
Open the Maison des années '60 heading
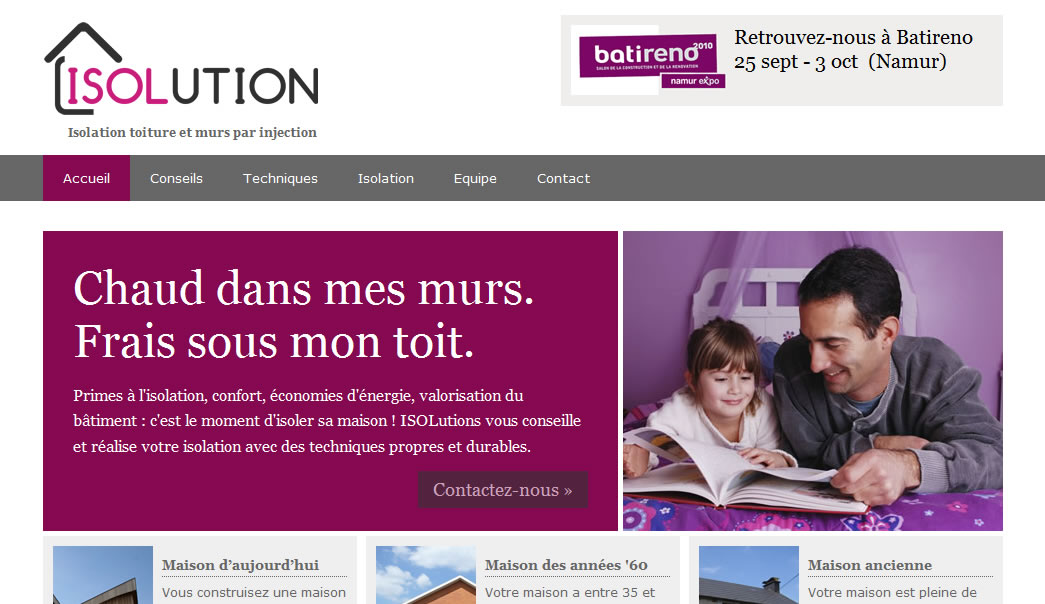566,565
